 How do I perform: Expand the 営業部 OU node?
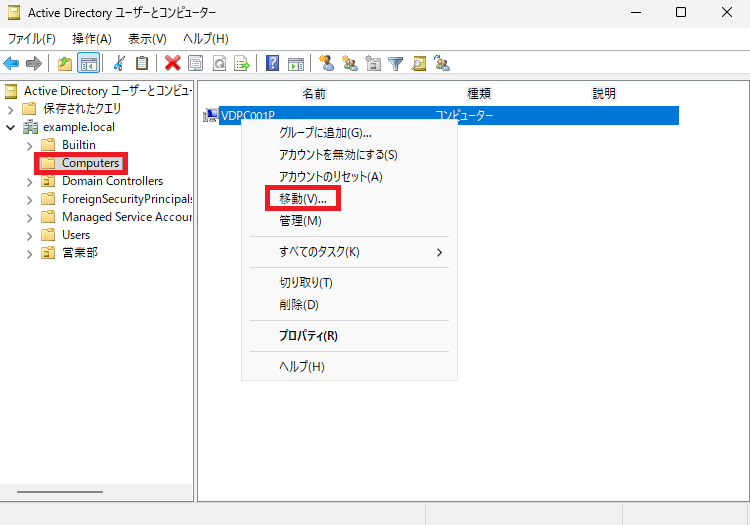click(x=30, y=253)
